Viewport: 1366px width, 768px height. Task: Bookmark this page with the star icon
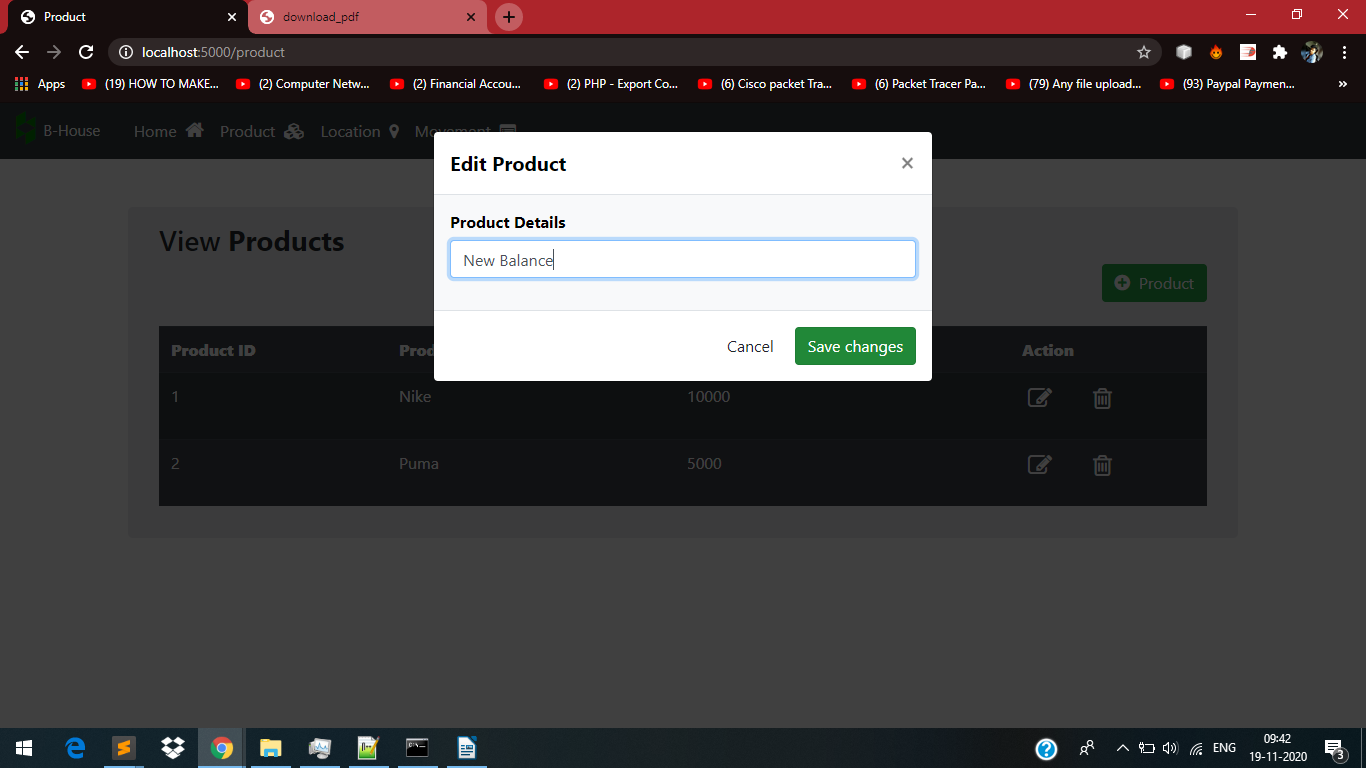(x=1144, y=52)
